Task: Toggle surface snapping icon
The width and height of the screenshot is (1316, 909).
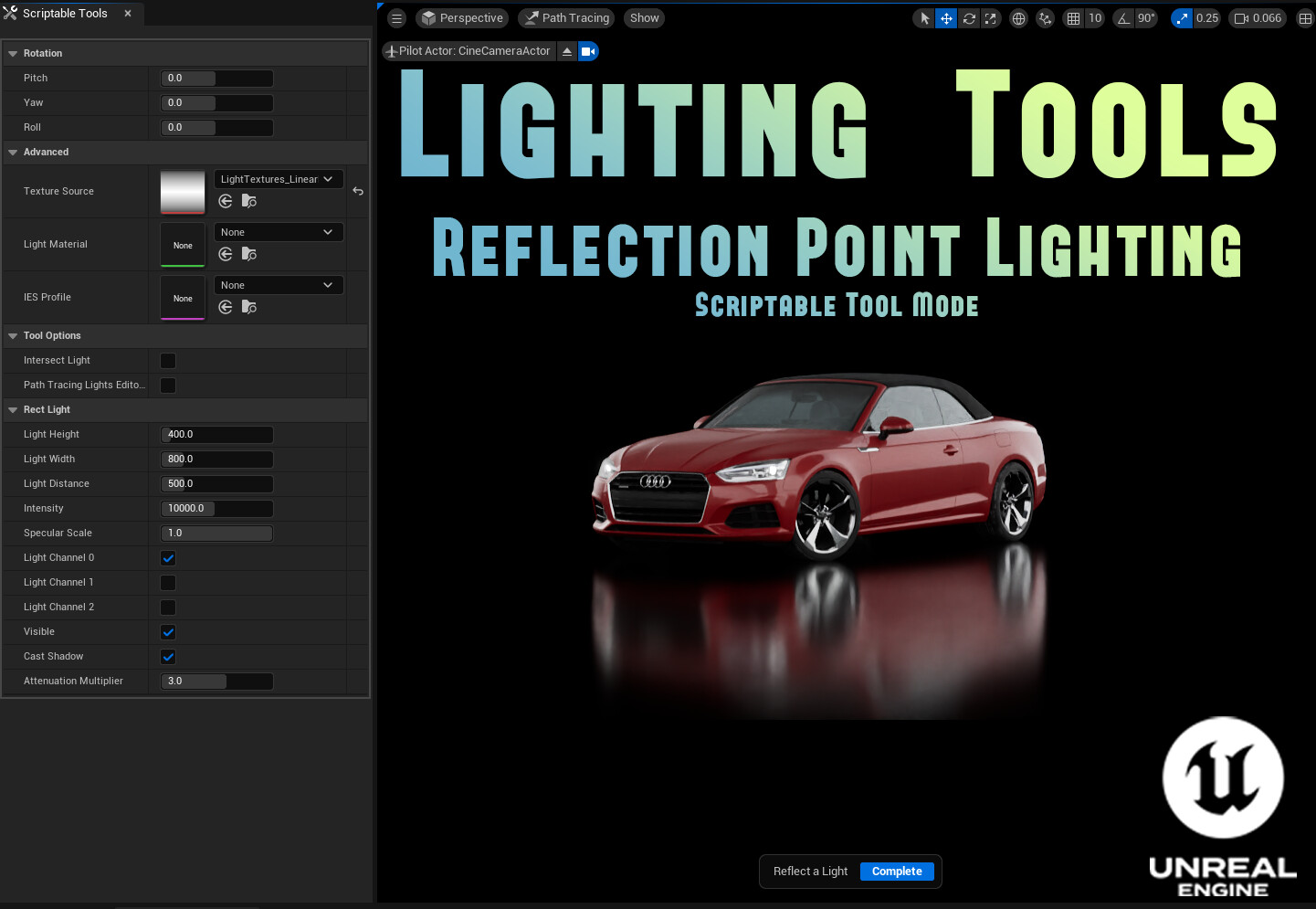Action: pyautogui.click(x=1045, y=18)
